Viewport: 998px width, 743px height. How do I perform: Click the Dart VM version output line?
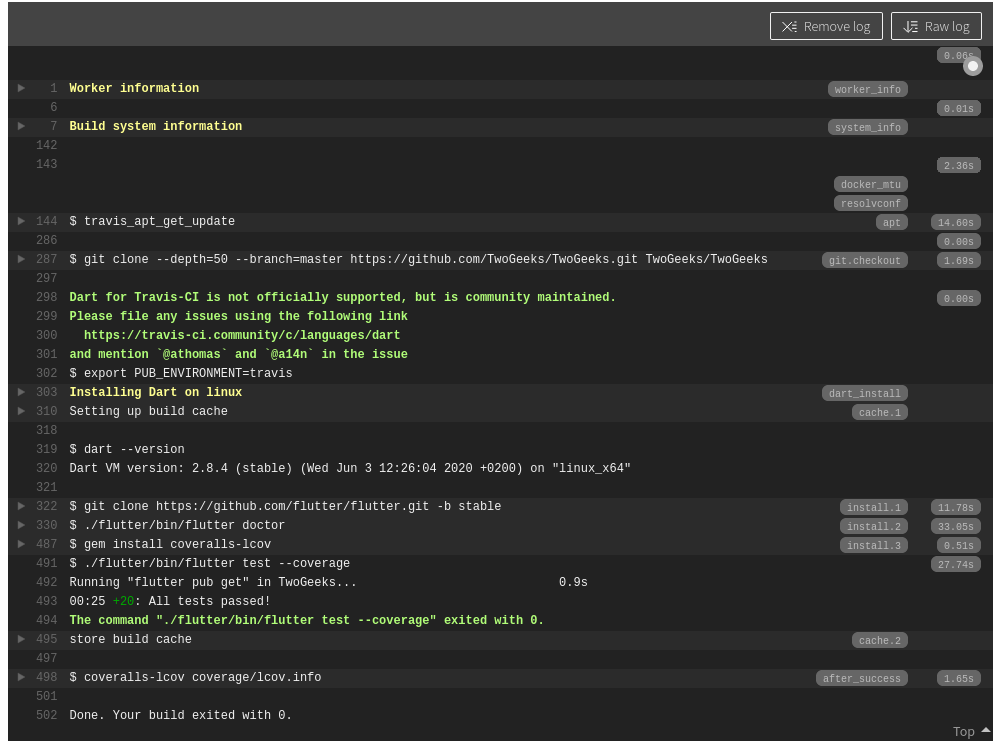[x=349, y=468]
